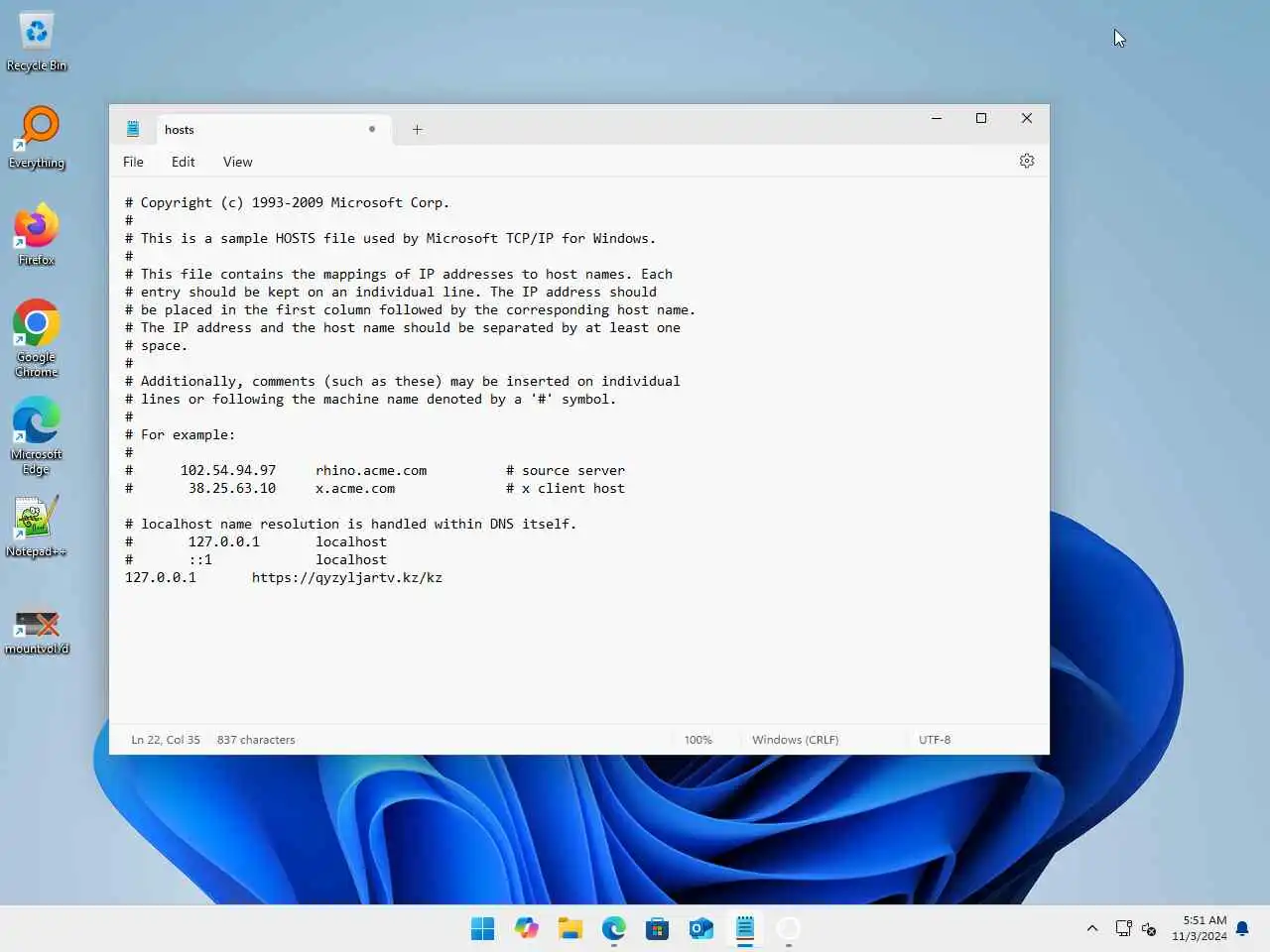The image size is (1270, 952).
Task: Select the Everything desktop shortcut
Action: [37, 138]
